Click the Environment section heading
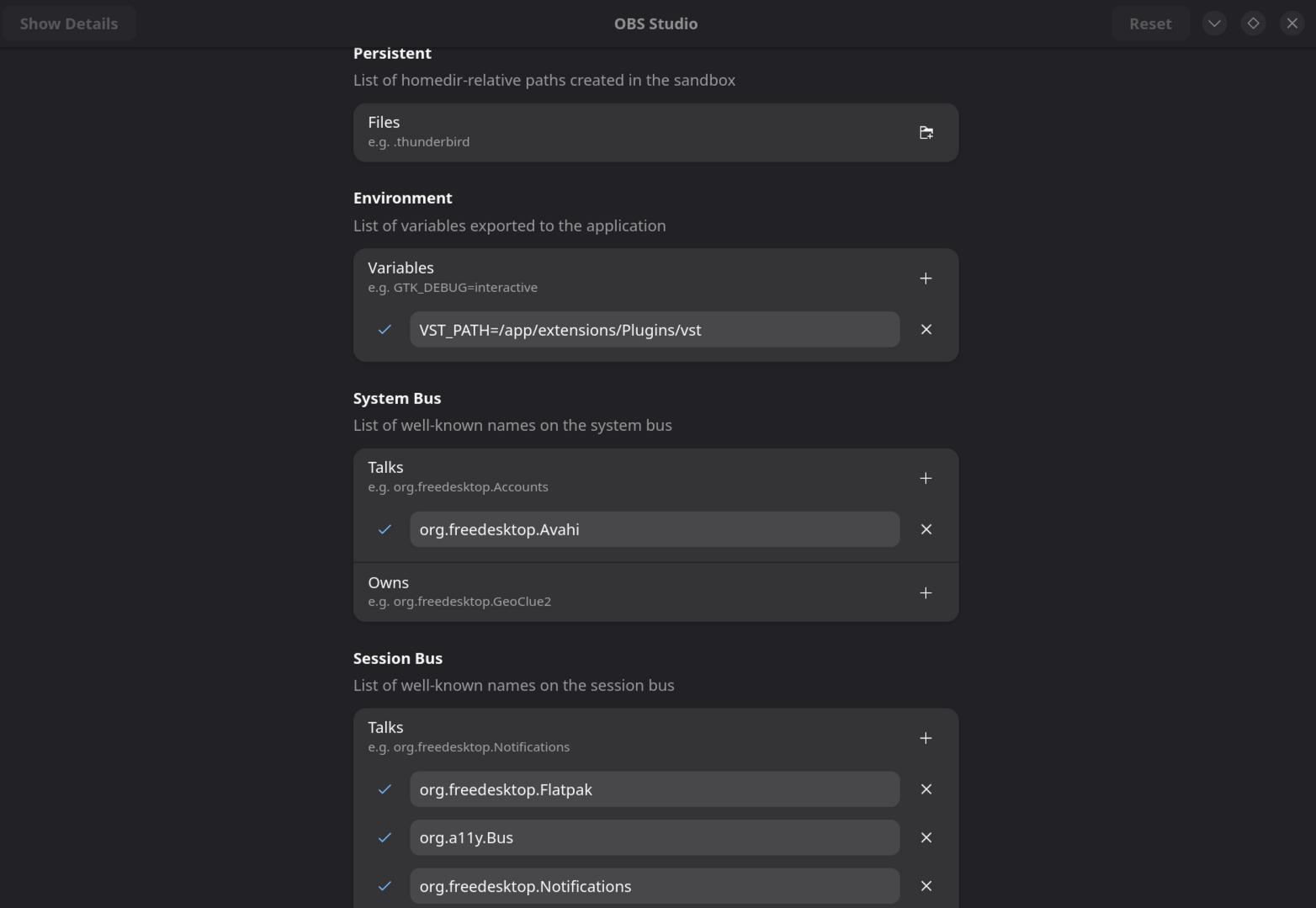 point(403,198)
